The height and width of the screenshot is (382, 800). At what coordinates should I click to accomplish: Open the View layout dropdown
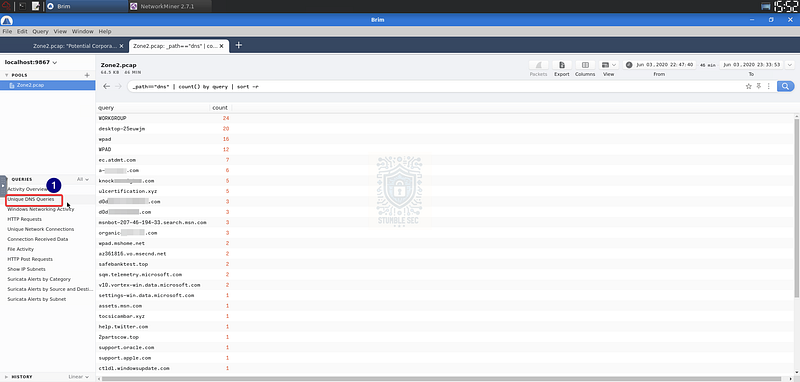pos(609,65)
